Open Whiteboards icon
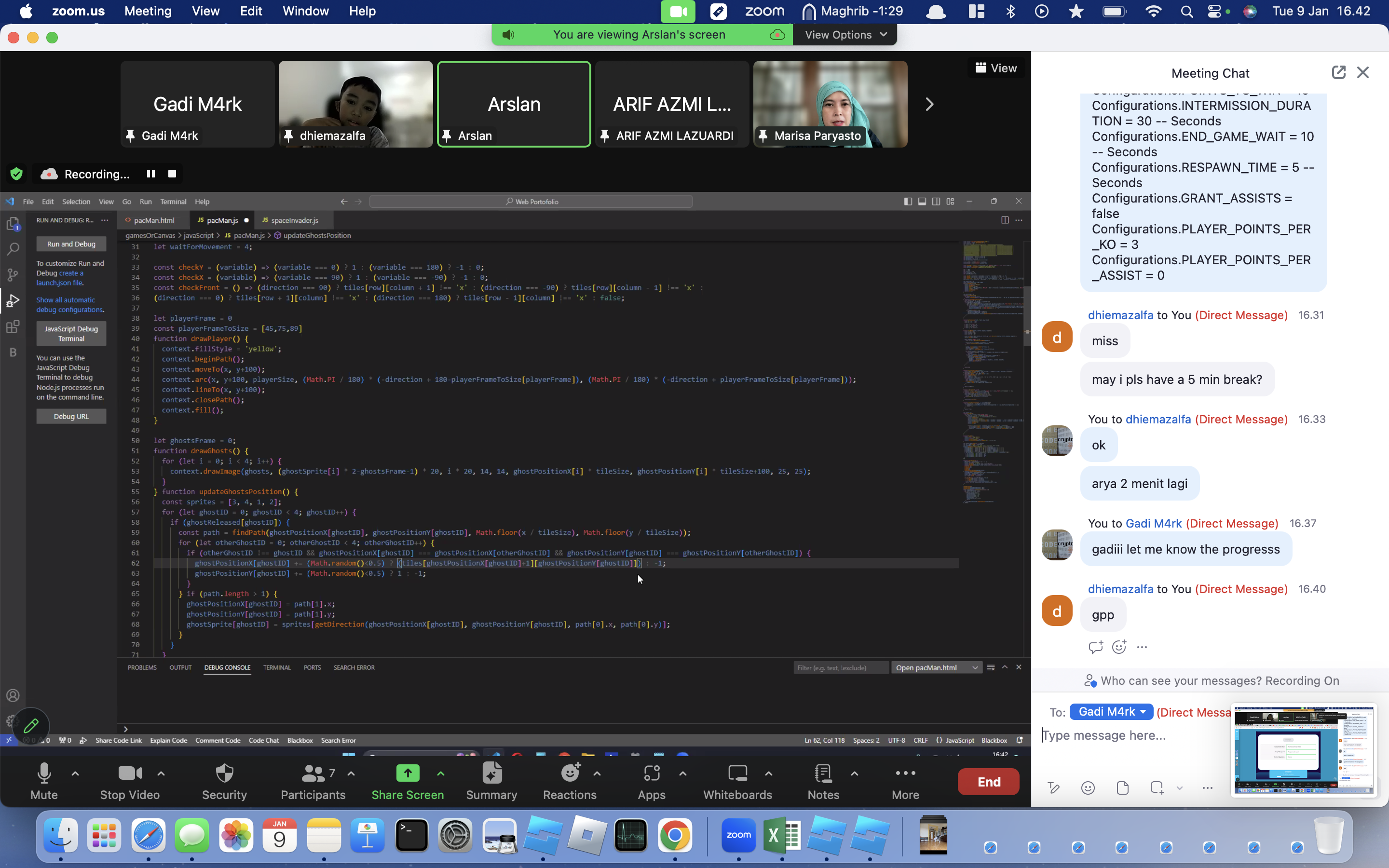1389x868 pixels. pyautogui.click(x=737, y=773)
